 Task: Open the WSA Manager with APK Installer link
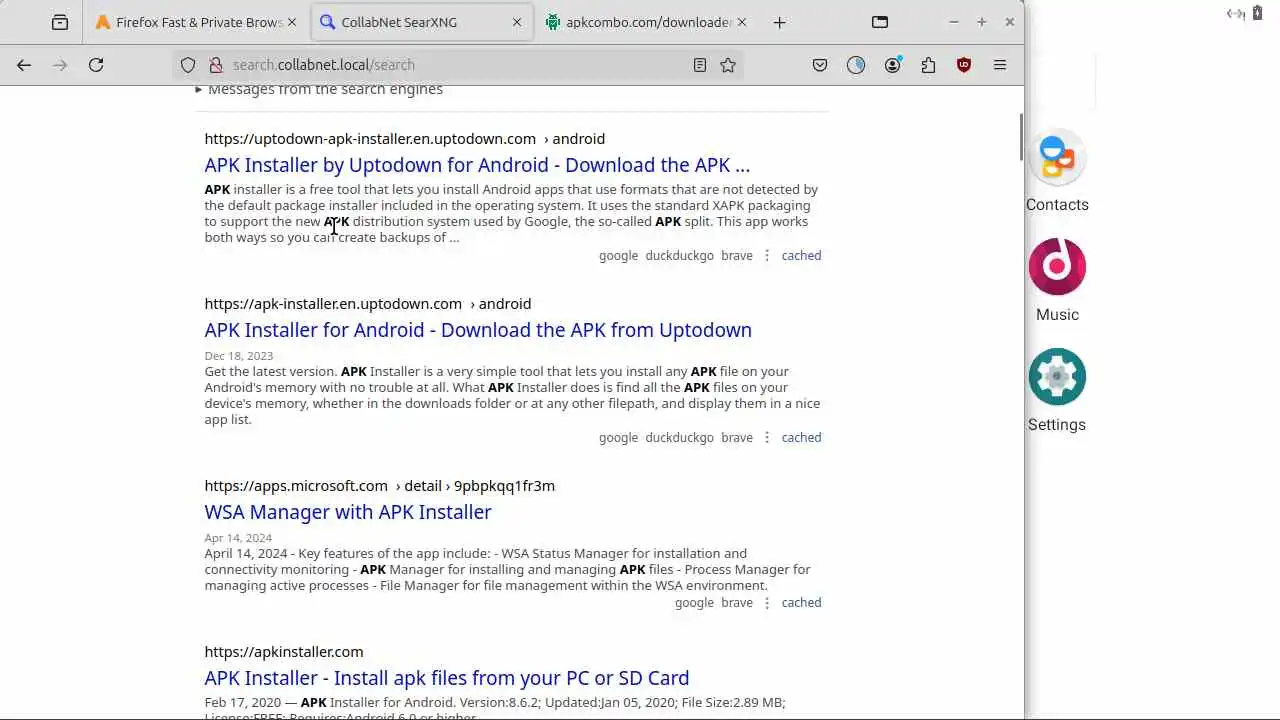coord(348,512)
